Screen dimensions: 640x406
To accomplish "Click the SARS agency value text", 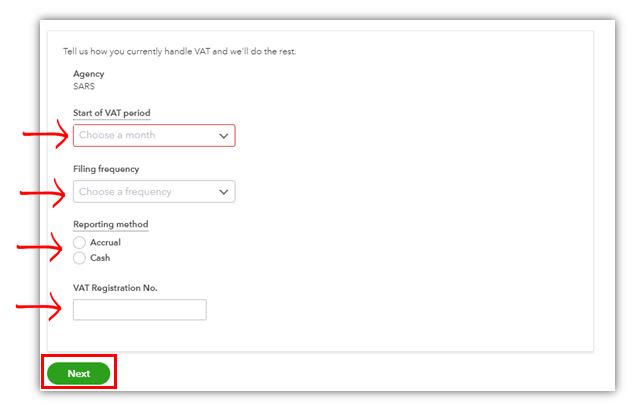I will pos(84,86).
